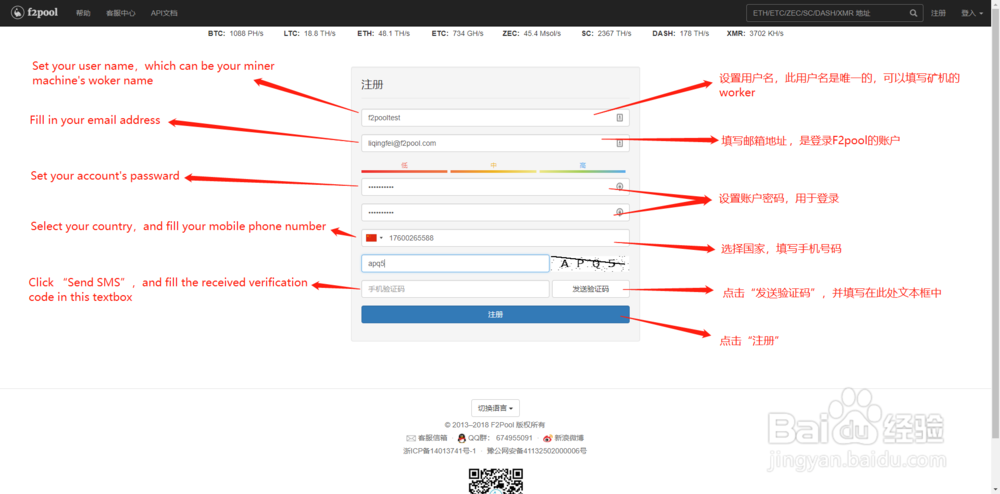Click the ZEC: 45.4 Msol/s stat

(x=531, y=33)
